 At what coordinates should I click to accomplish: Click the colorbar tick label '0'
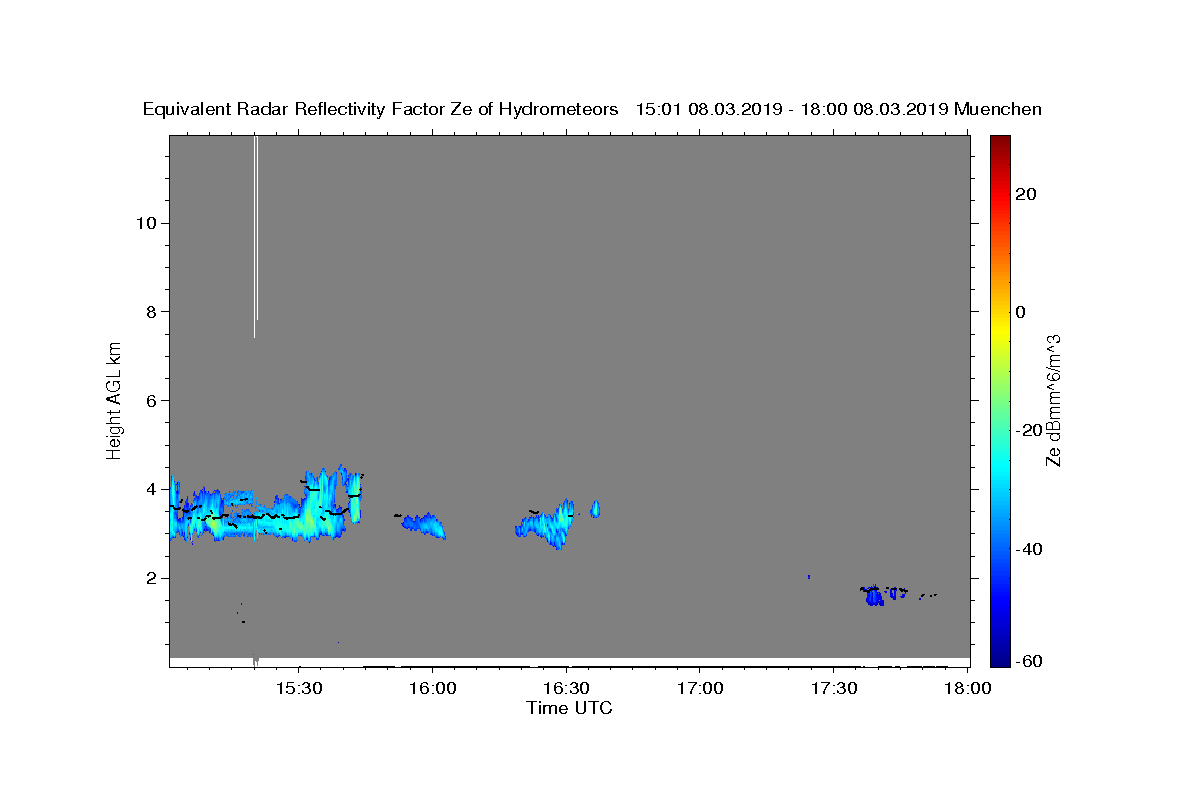pos(1020,312)
